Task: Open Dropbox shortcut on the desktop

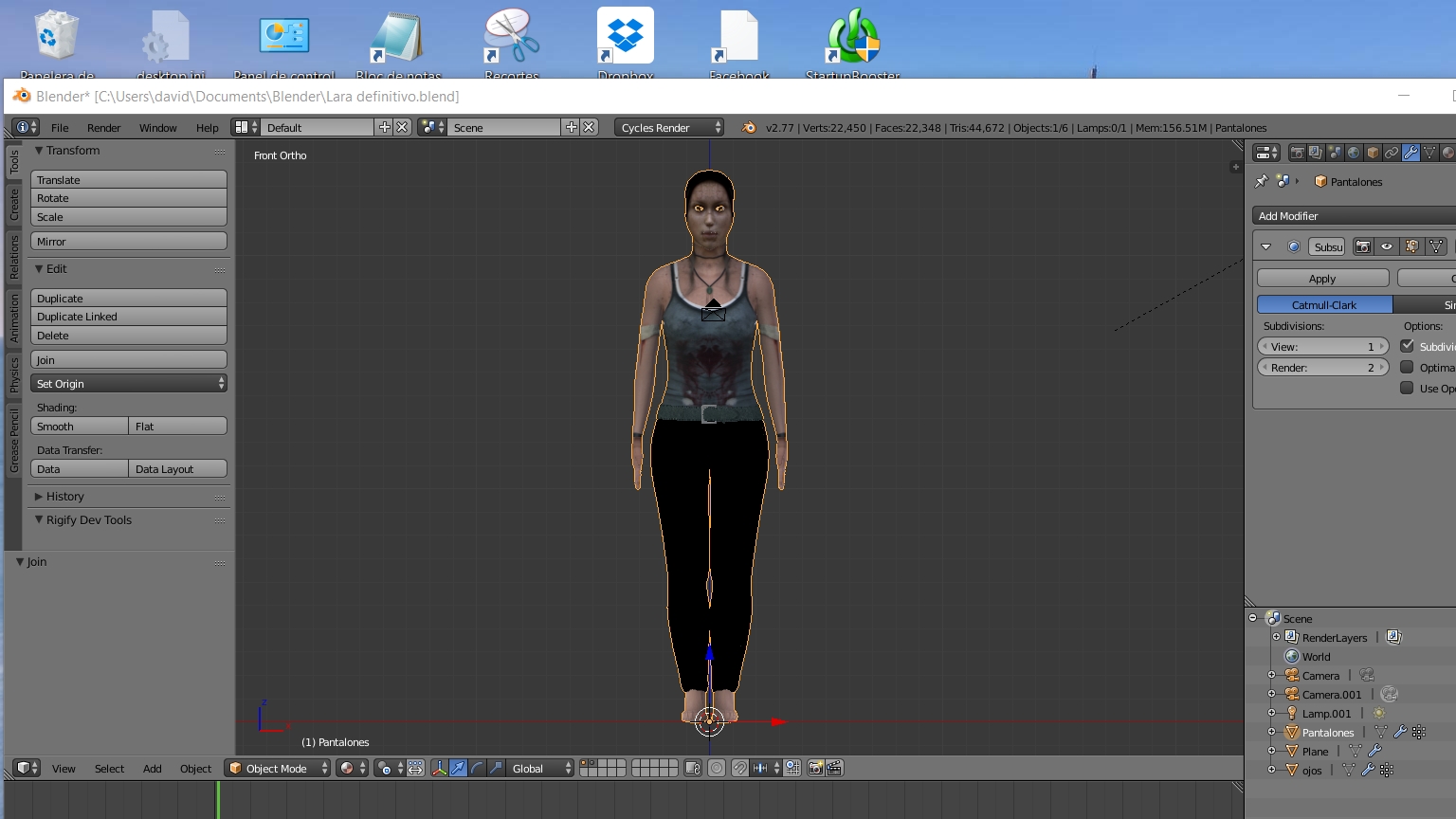Action: pos(626,44)
